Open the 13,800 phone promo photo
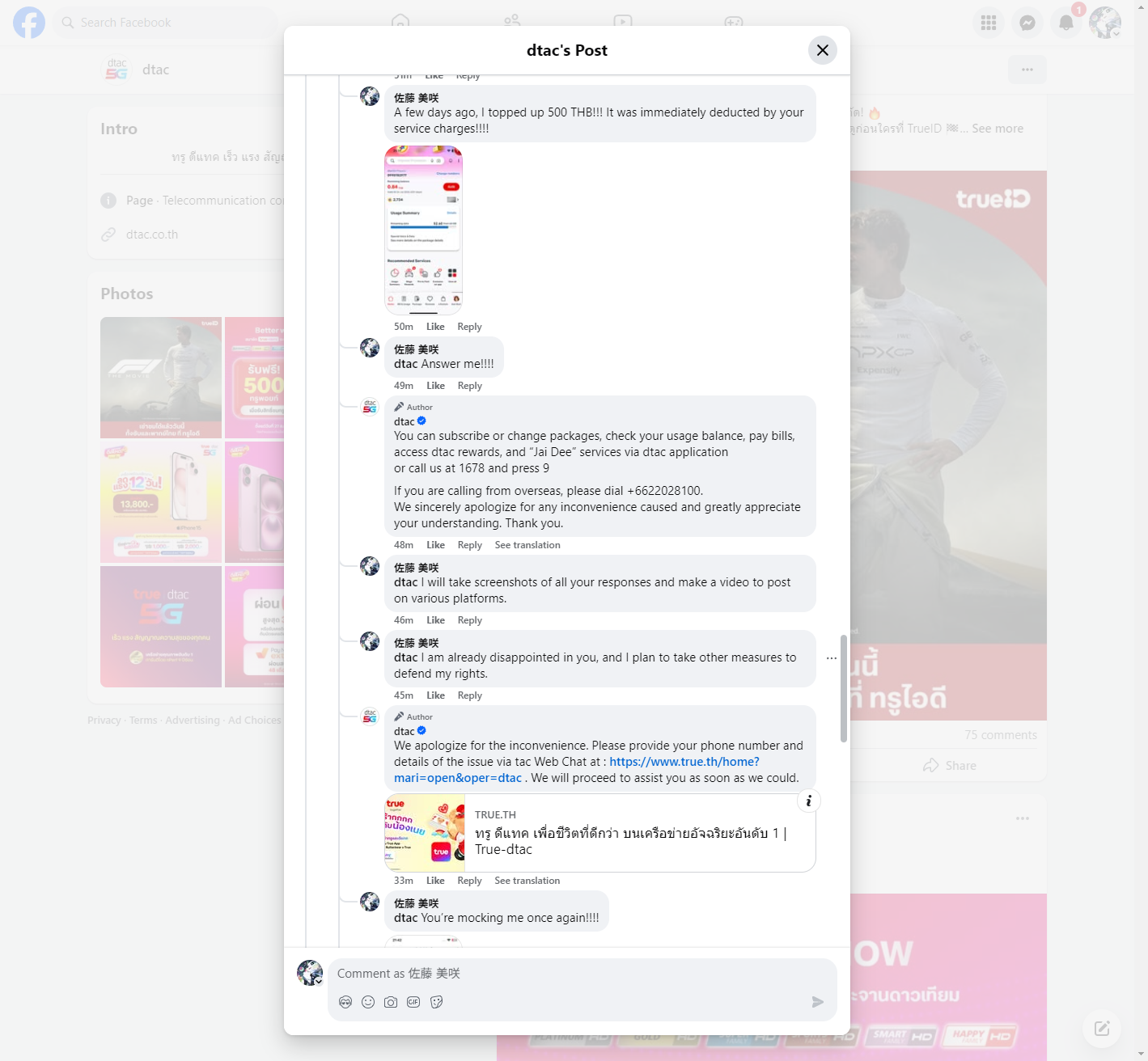Viewport: 1148px width, 1061px height. (x=161, y=502)
